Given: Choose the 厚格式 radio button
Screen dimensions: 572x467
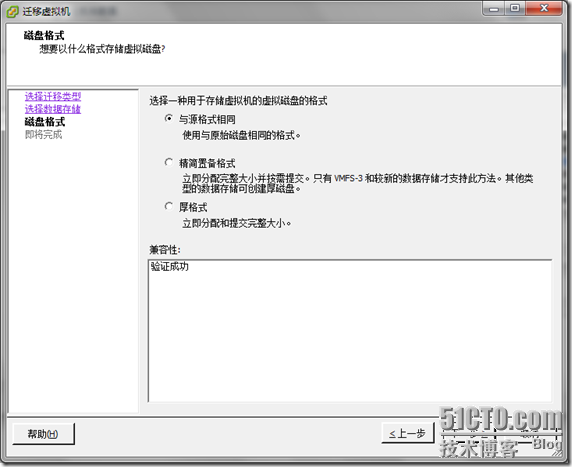Looking at the screenshot, I should pyautogui.click(x=169, y=206).
